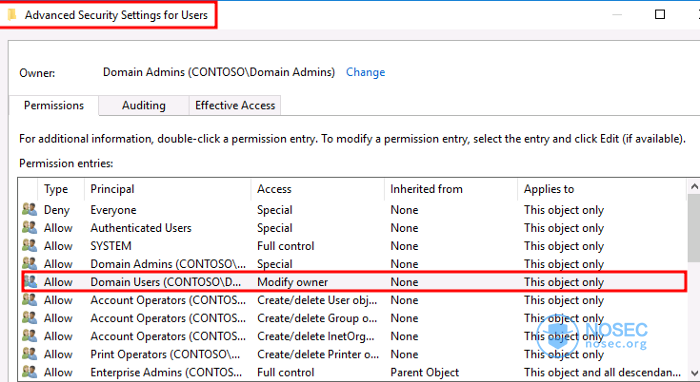
Task: Sort entries by Principal column header
Action: point(167,189)
